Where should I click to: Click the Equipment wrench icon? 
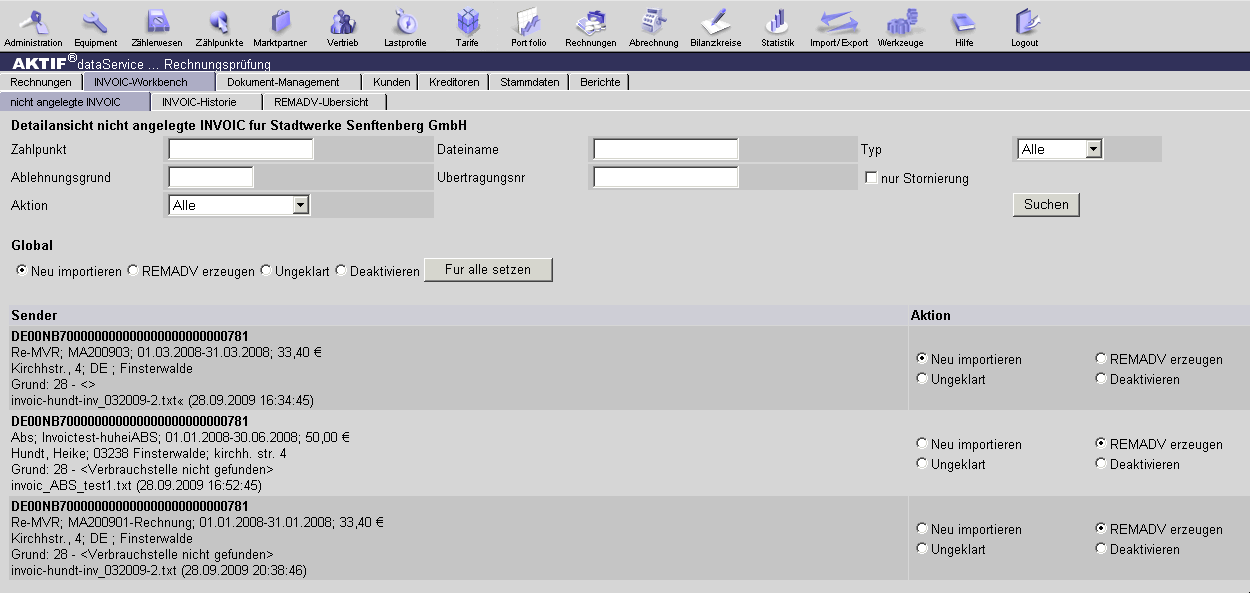[95, 22]
